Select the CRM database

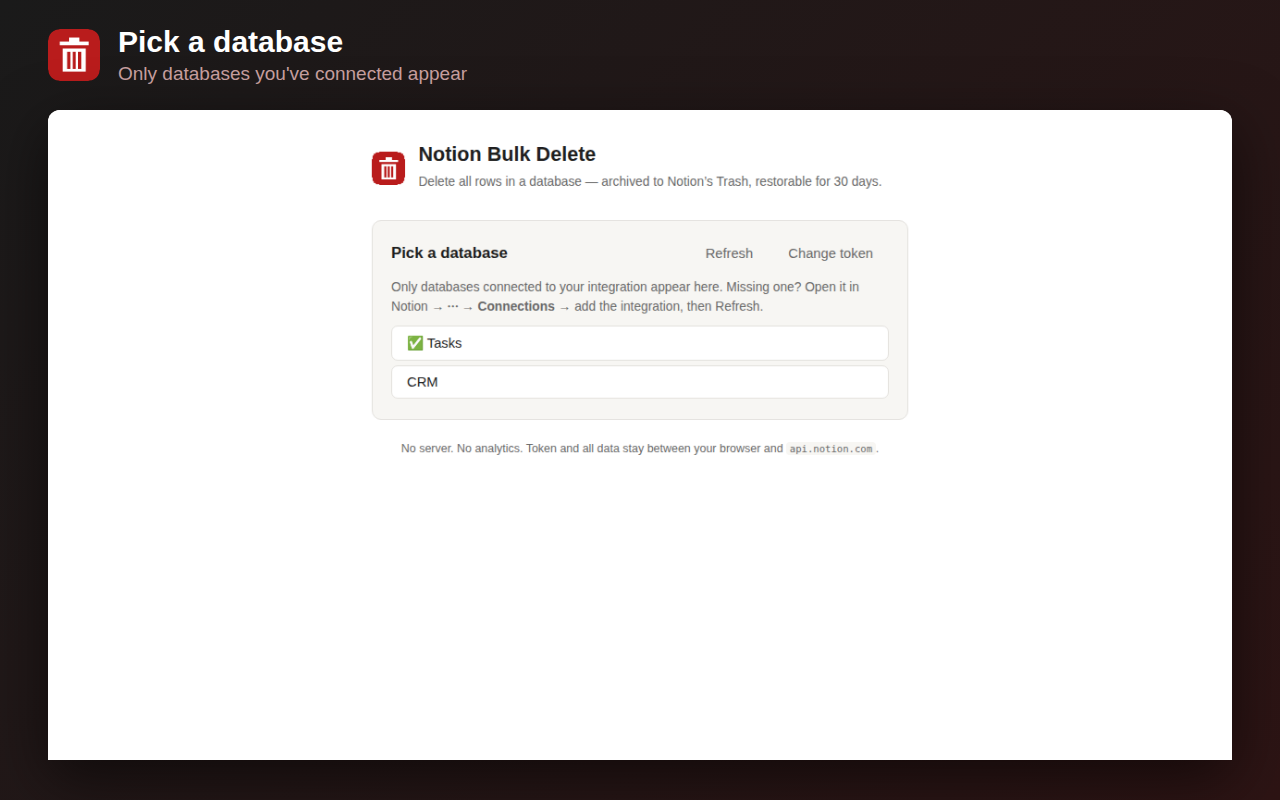point(640,382)
